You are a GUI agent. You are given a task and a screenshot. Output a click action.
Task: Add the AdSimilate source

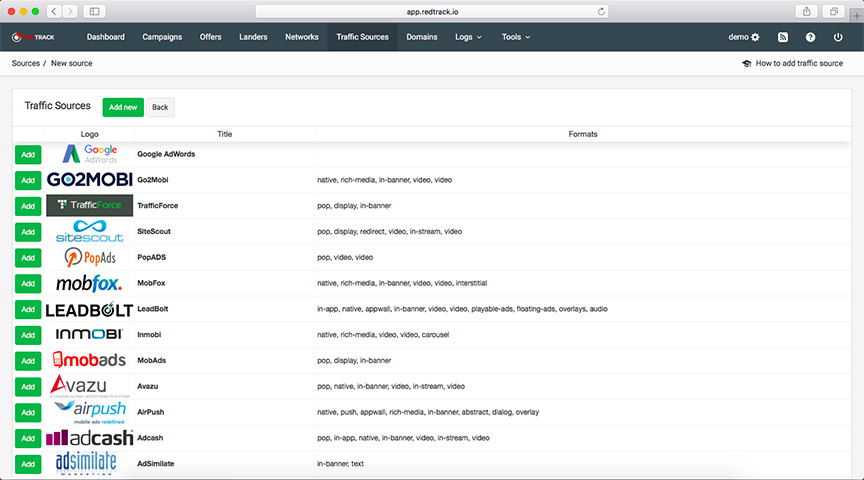pos(28,465)
